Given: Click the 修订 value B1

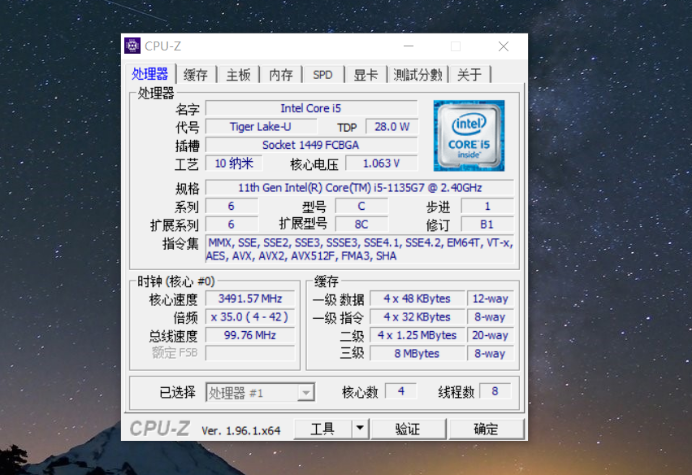Looking at the screenshot, I should [x=487, y=224].
